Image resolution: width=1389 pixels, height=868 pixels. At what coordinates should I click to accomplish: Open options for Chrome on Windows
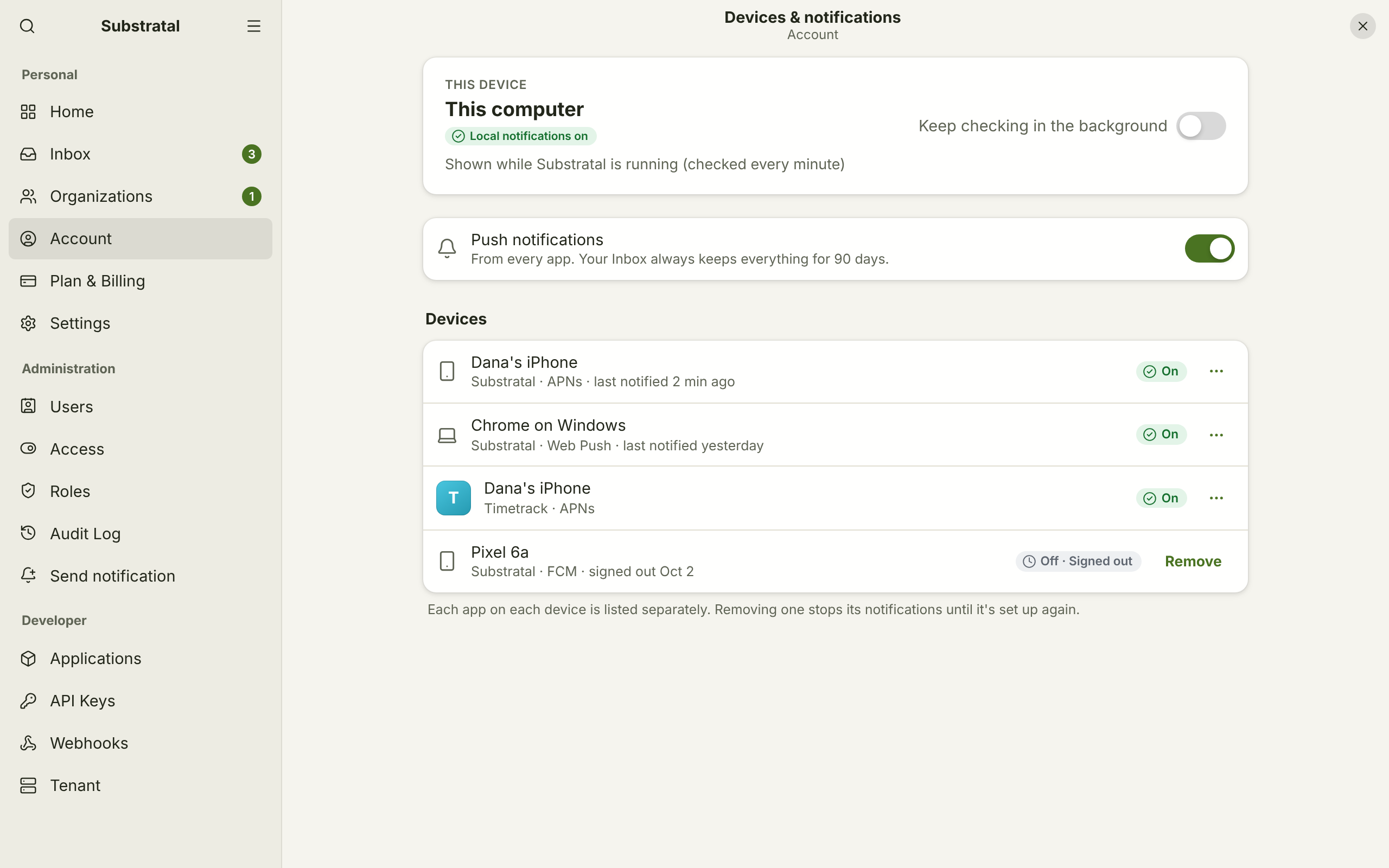point(1216,435)
